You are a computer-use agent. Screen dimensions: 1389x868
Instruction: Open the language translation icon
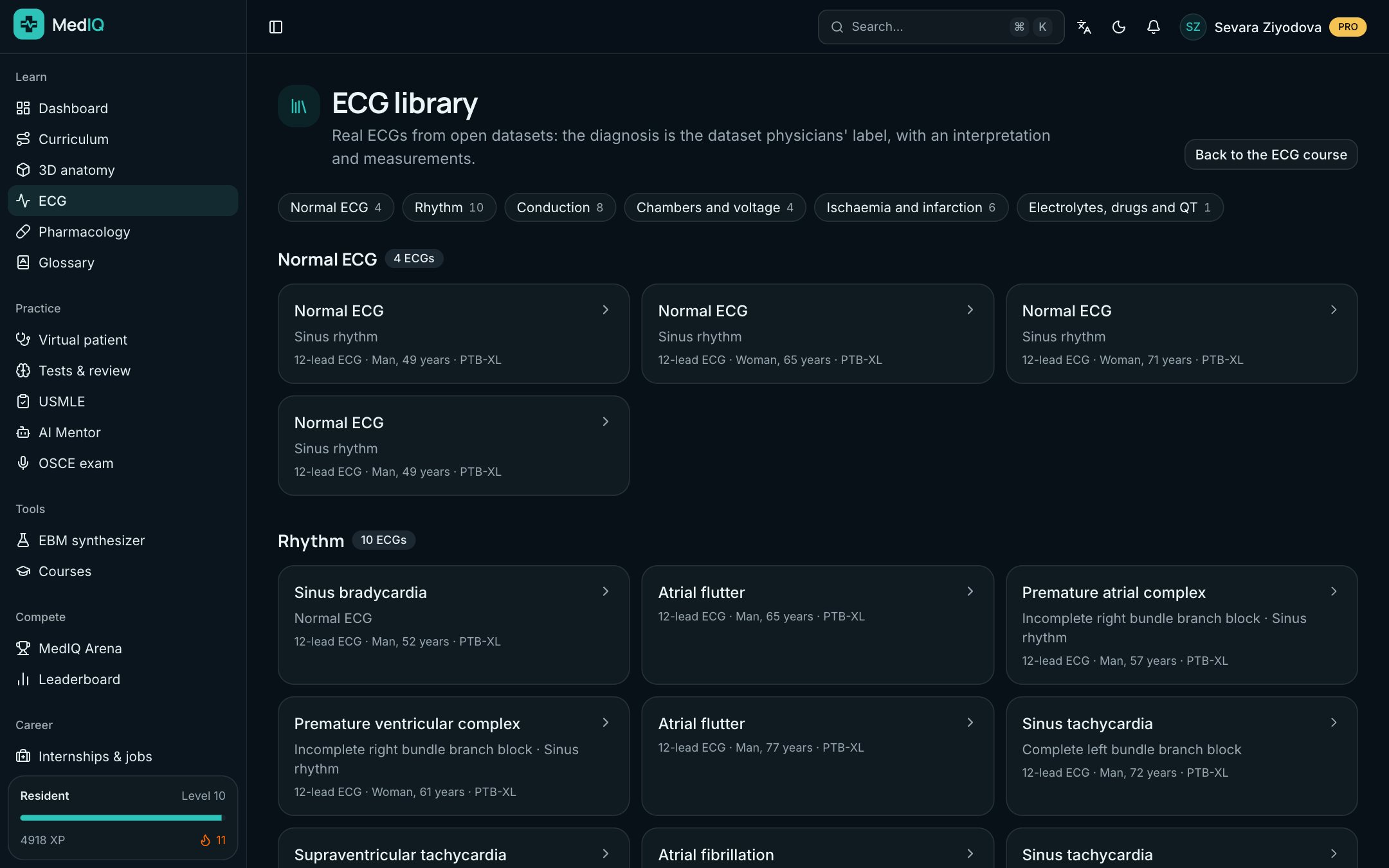[1084, 27]
